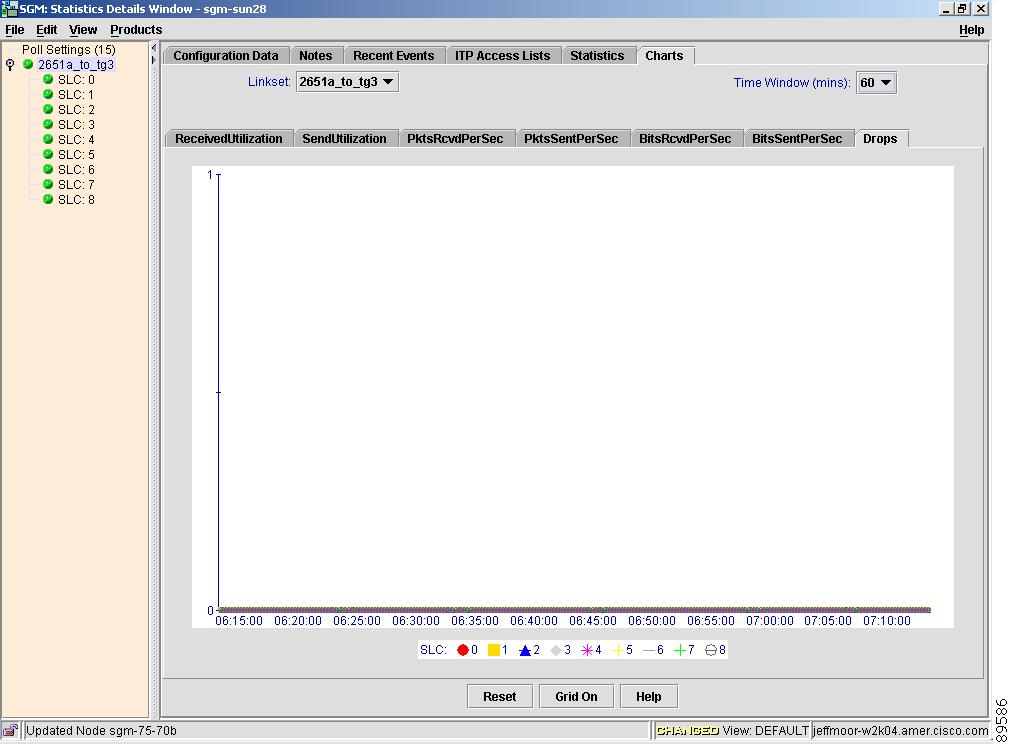Image resolution: width=1011 pixels, height=744 pixels.
Task: Switch to the Notes tab
Action: (x=315, y=55)
